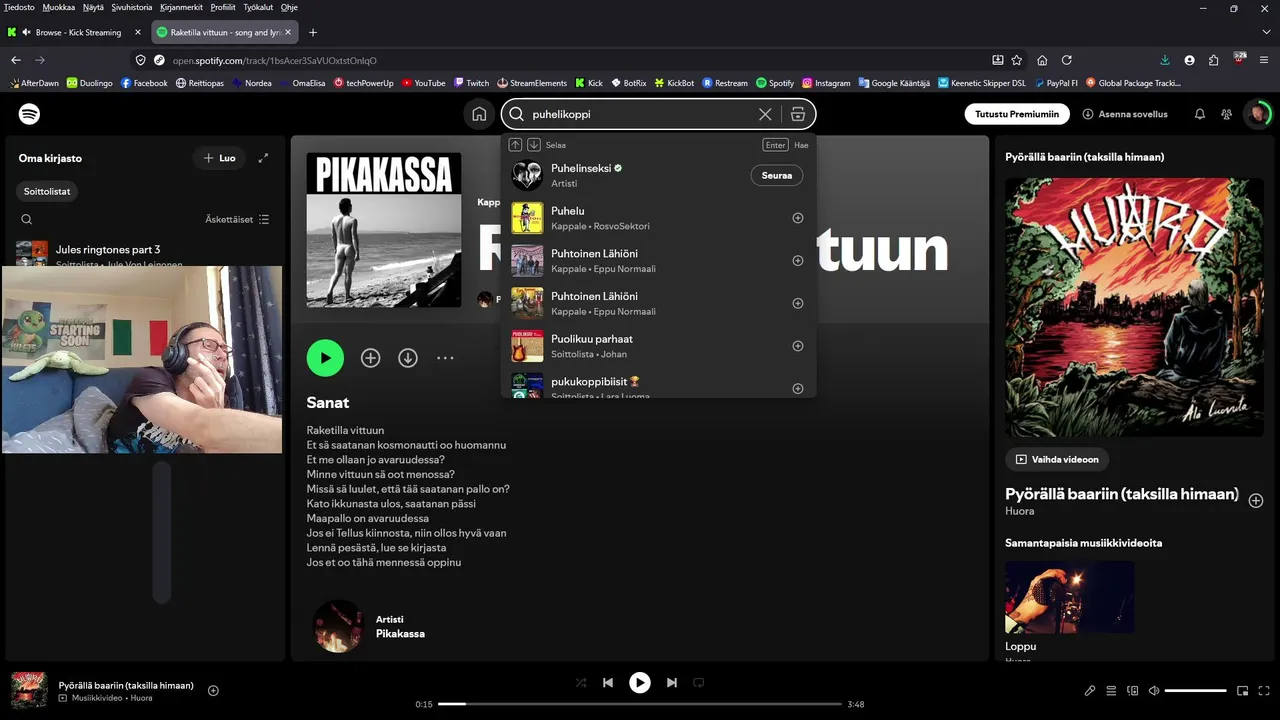The width and height of the screenshot is (1280, 720).
Task: Open the browser hamburger menu
Action: 1264,60
